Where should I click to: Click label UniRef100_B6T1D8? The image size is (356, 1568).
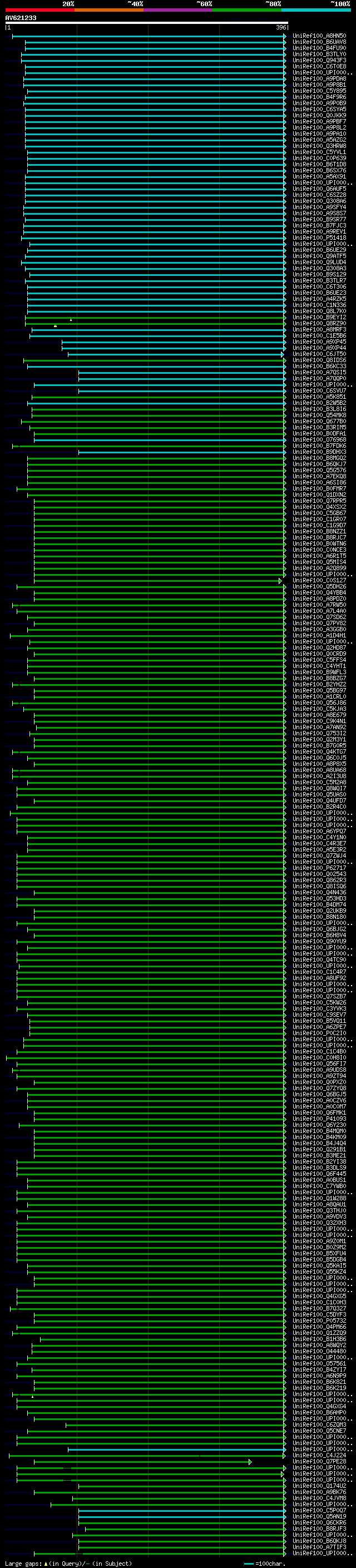click(x=319, y=164)
